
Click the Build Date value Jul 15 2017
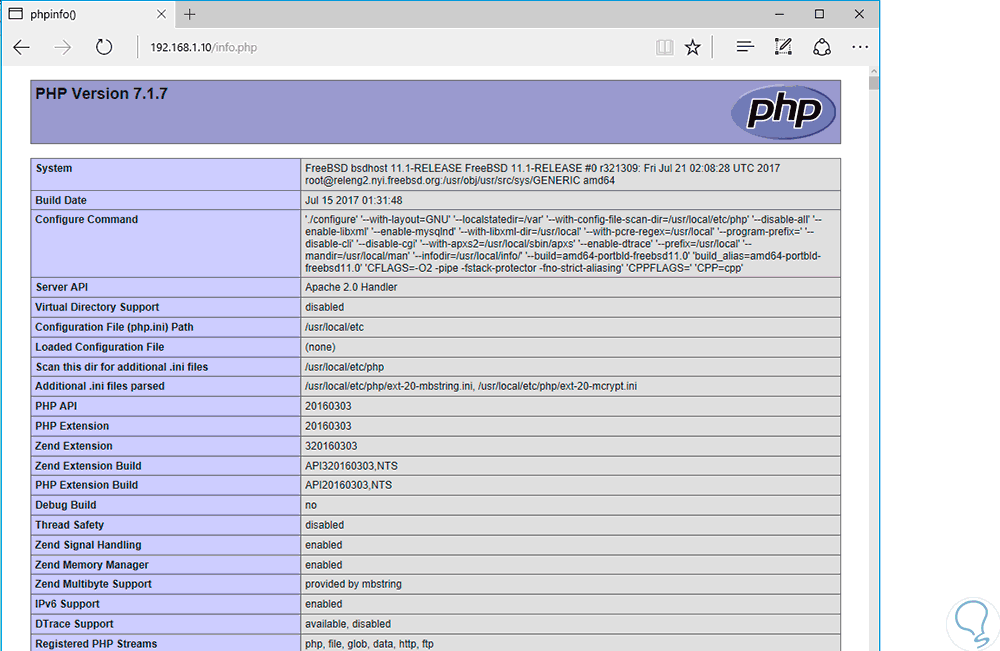pos(353,200)
